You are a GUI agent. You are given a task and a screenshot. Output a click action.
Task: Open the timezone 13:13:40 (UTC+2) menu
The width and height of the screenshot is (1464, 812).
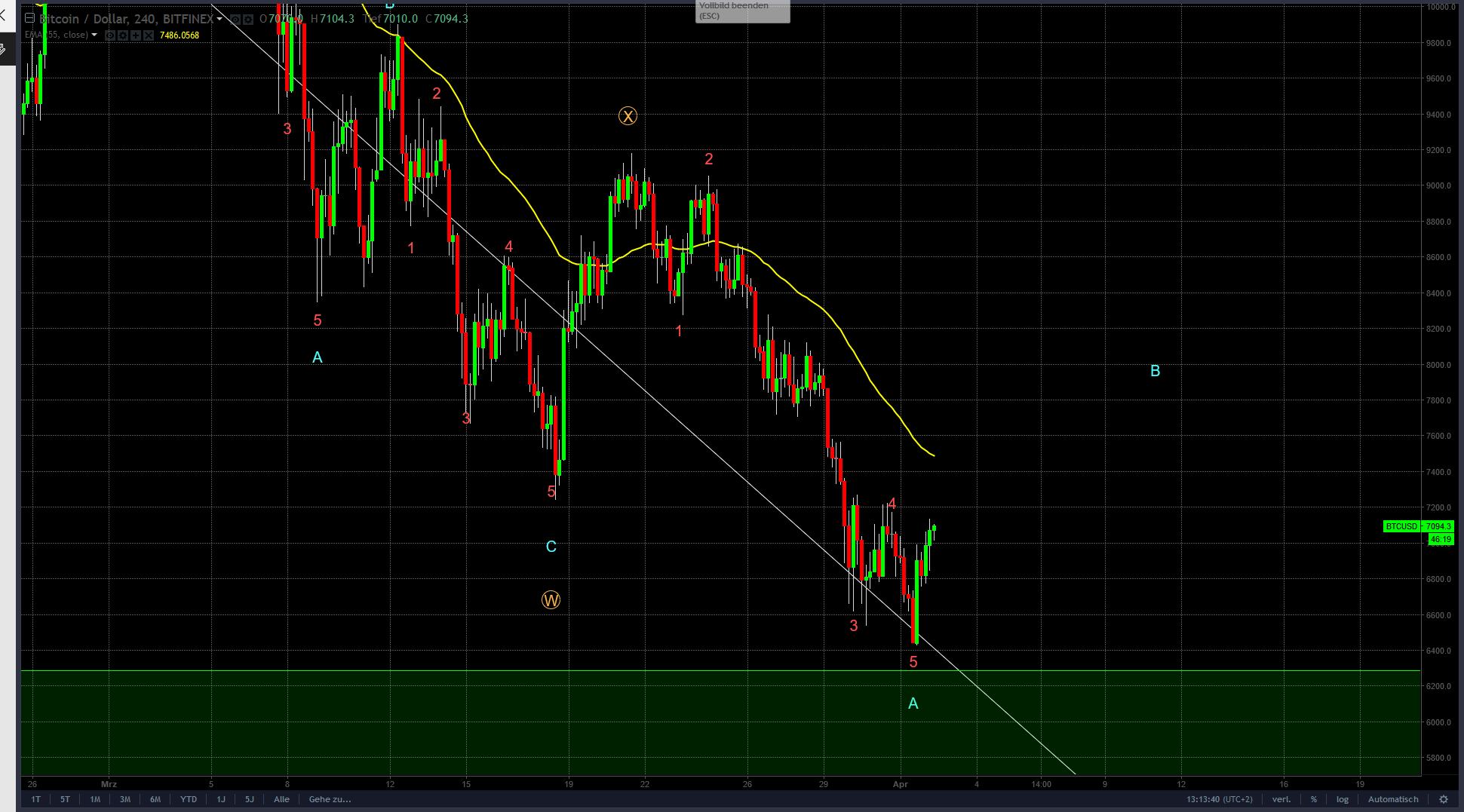pos(1219,799)
